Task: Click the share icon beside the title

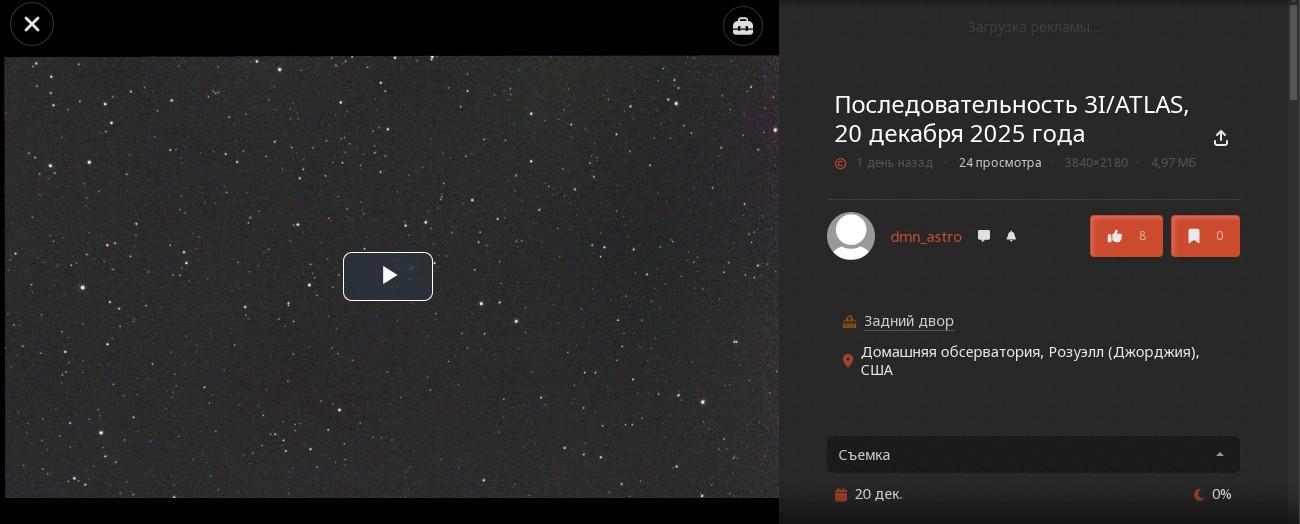Action: point(1220,138)
